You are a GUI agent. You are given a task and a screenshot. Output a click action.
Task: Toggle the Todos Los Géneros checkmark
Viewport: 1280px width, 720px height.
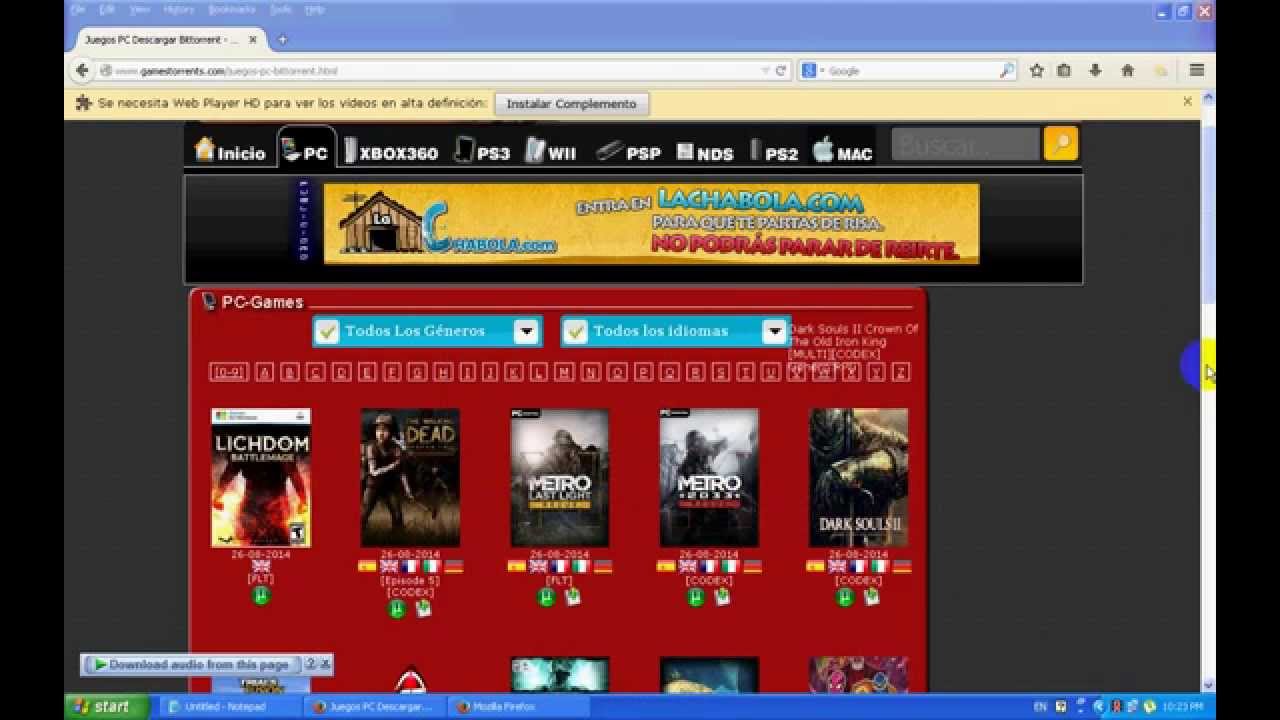[327, 331]
